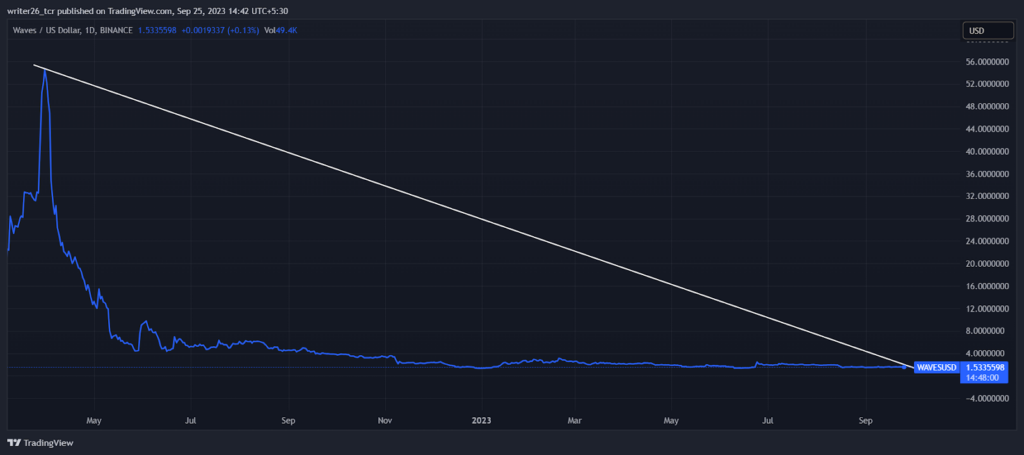Click the countdown timer 14:48:00 label
The width and height of the screenshot is (1024, 455).
pos(984,378)
